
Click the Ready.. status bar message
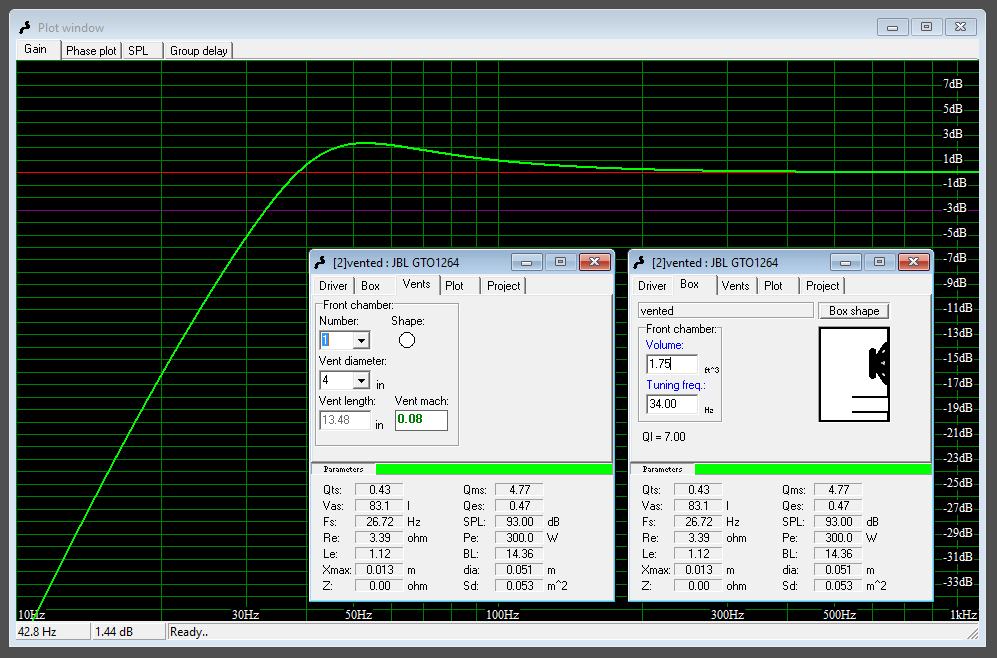click(x=189, y=632)
